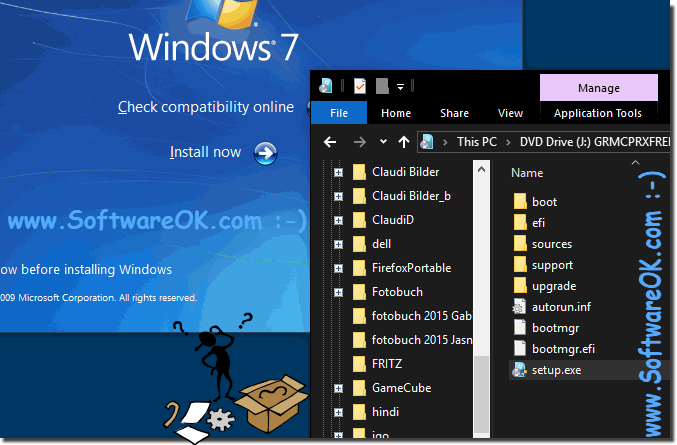The width and height of the screenshot is (677, 445).
Task: Click the bootmgr.efi file icon
Action: click(520, 349)
